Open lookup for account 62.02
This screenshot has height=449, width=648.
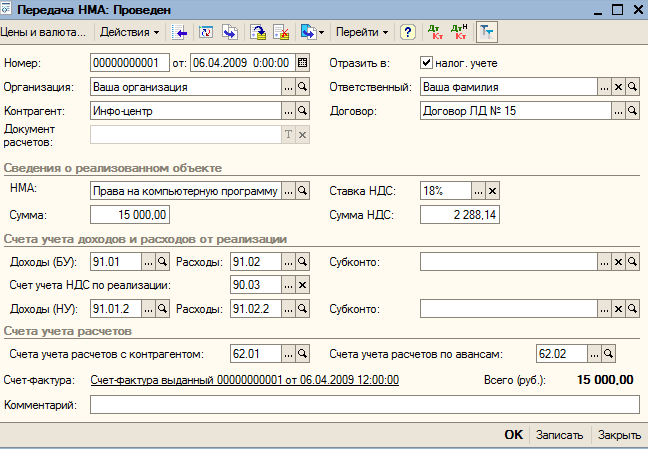[x=608, y=354]
